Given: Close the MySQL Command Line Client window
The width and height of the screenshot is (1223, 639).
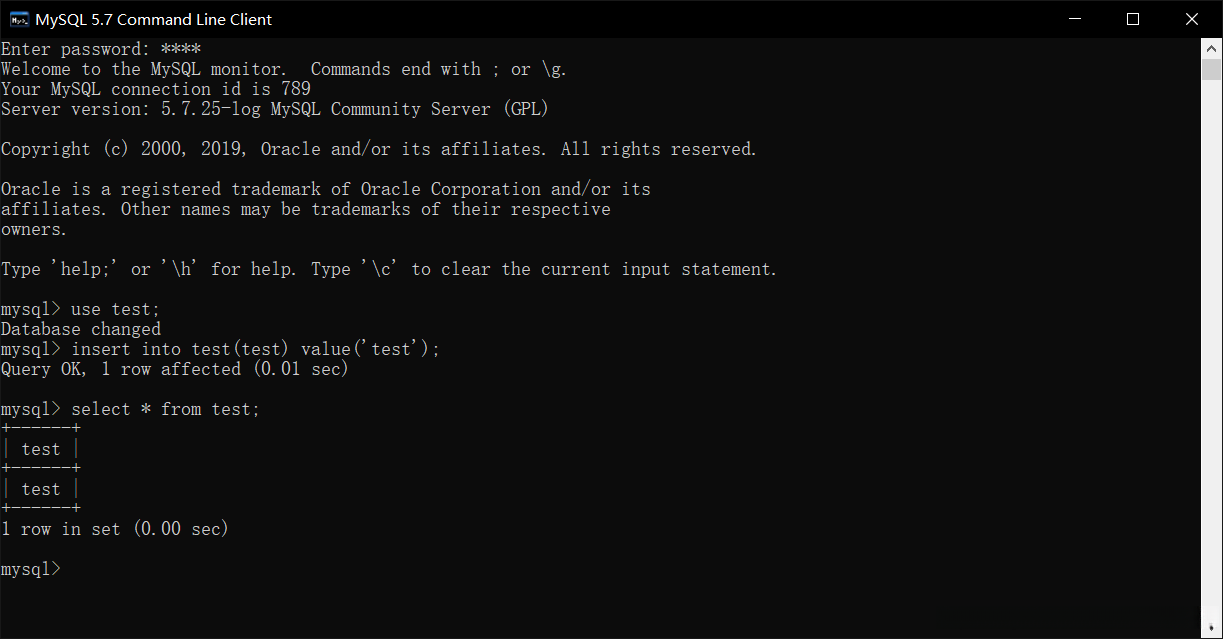Looking at the screenshot, I should click(x=1192, y=19).
